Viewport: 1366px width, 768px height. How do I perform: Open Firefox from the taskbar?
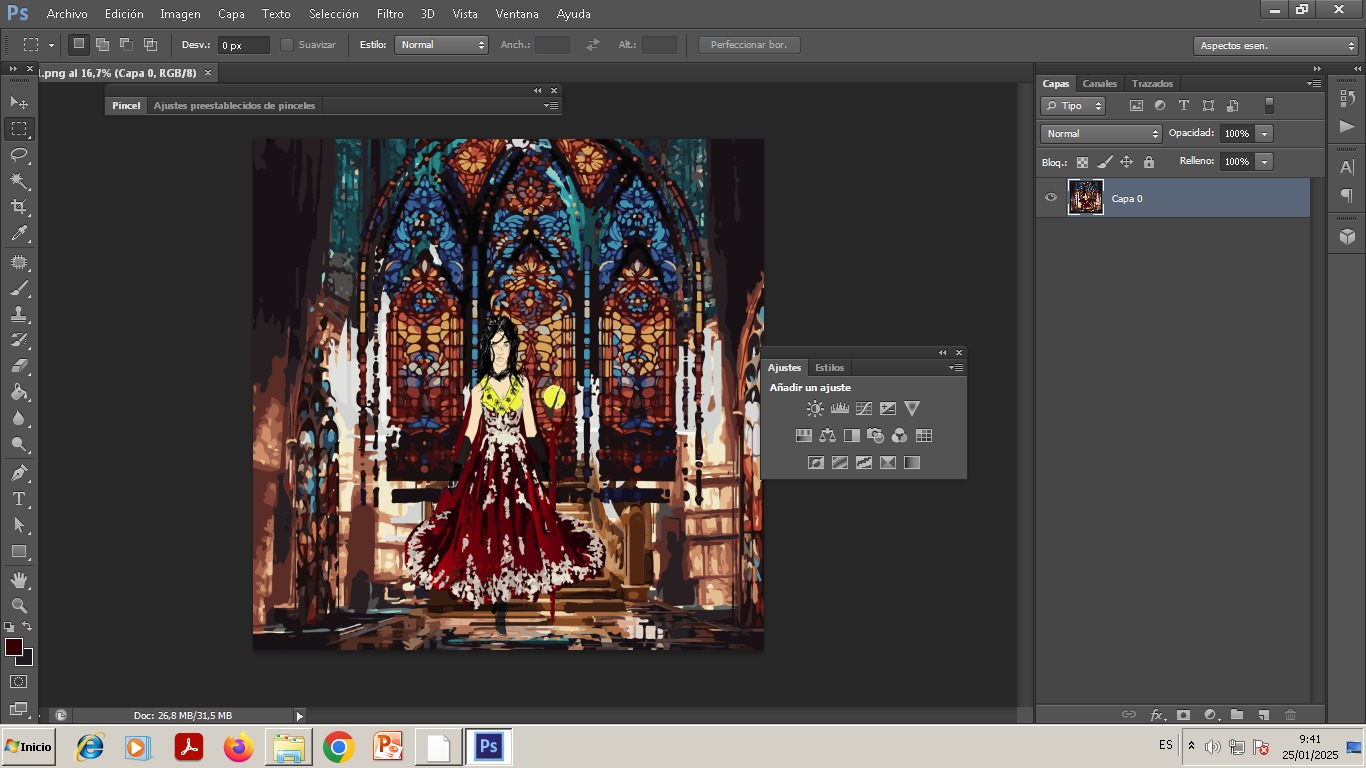coord(238,747)
